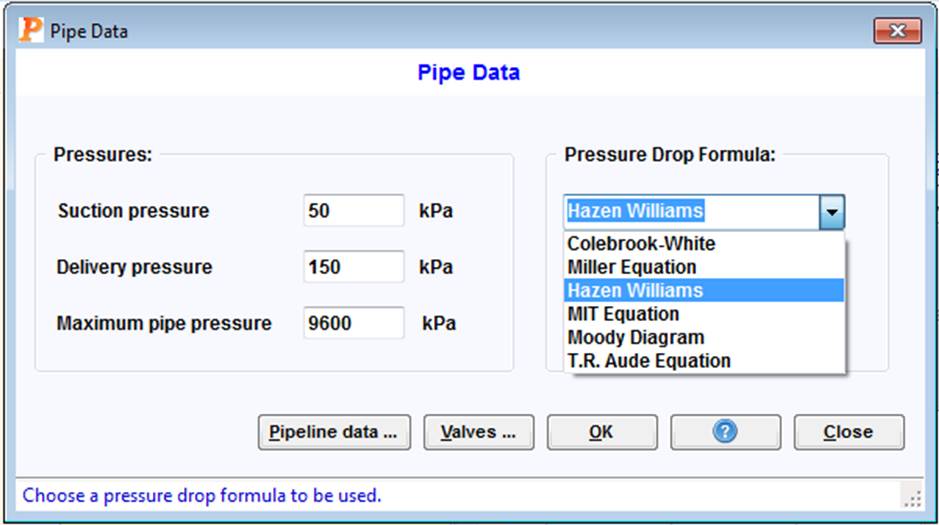Click the Maximum pipe pressure field 9600
This screenshot has width=939, height=525.
click(353, 323)
